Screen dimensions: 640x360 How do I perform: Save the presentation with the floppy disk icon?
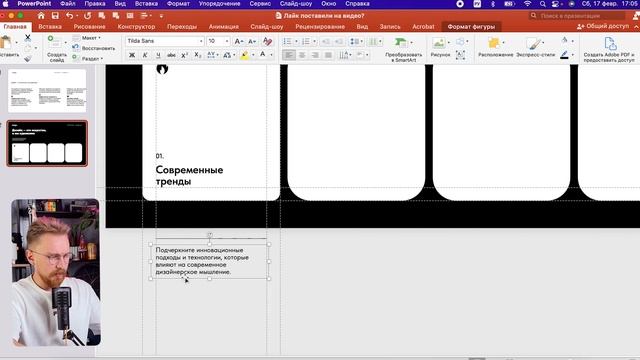[x=55, y=16]
